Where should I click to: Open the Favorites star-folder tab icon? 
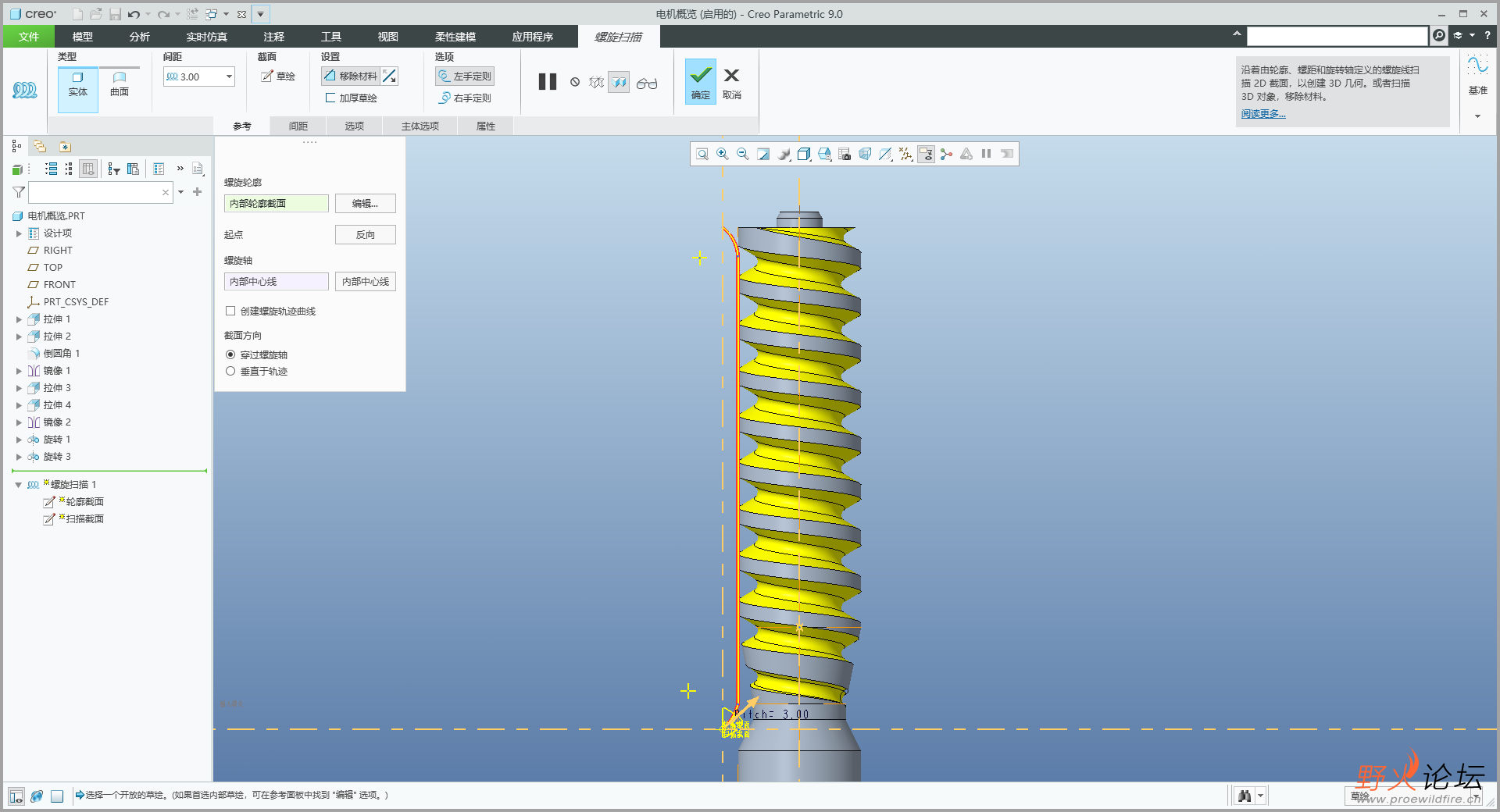pos(65,146)
